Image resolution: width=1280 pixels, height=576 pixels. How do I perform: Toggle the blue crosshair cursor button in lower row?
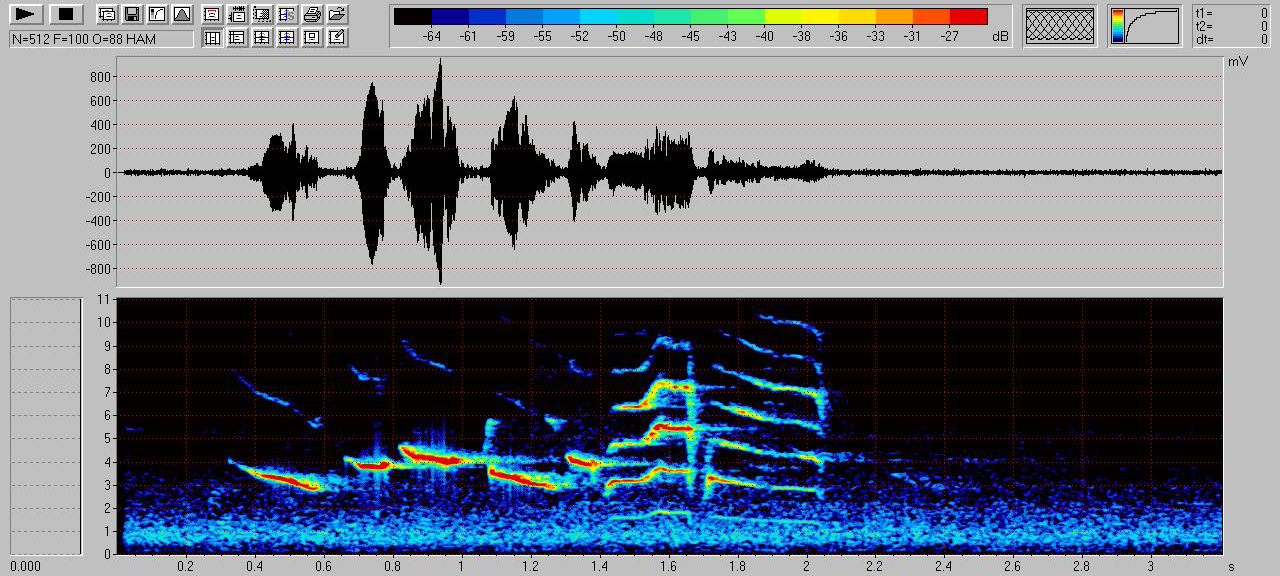287,38
